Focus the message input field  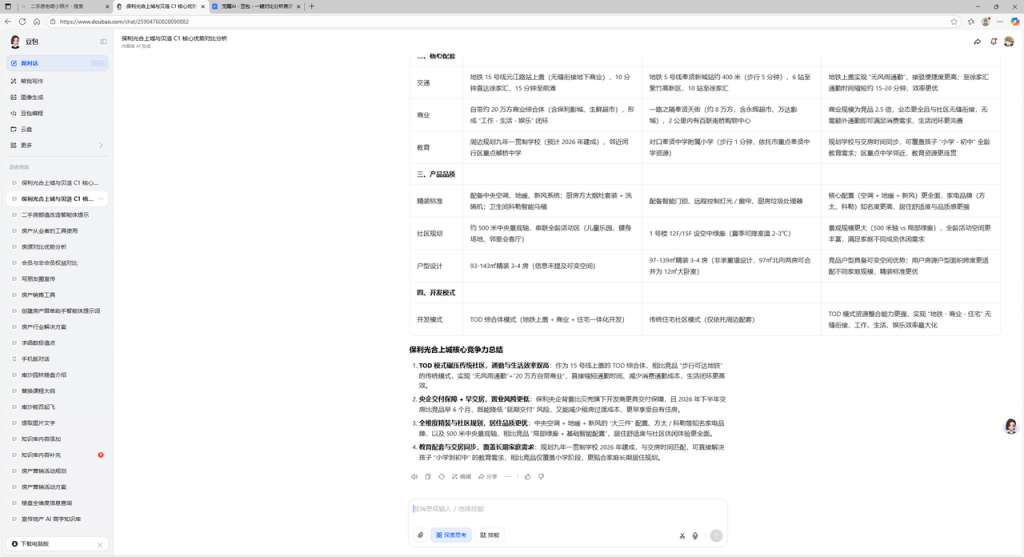(x=568, y=509)
